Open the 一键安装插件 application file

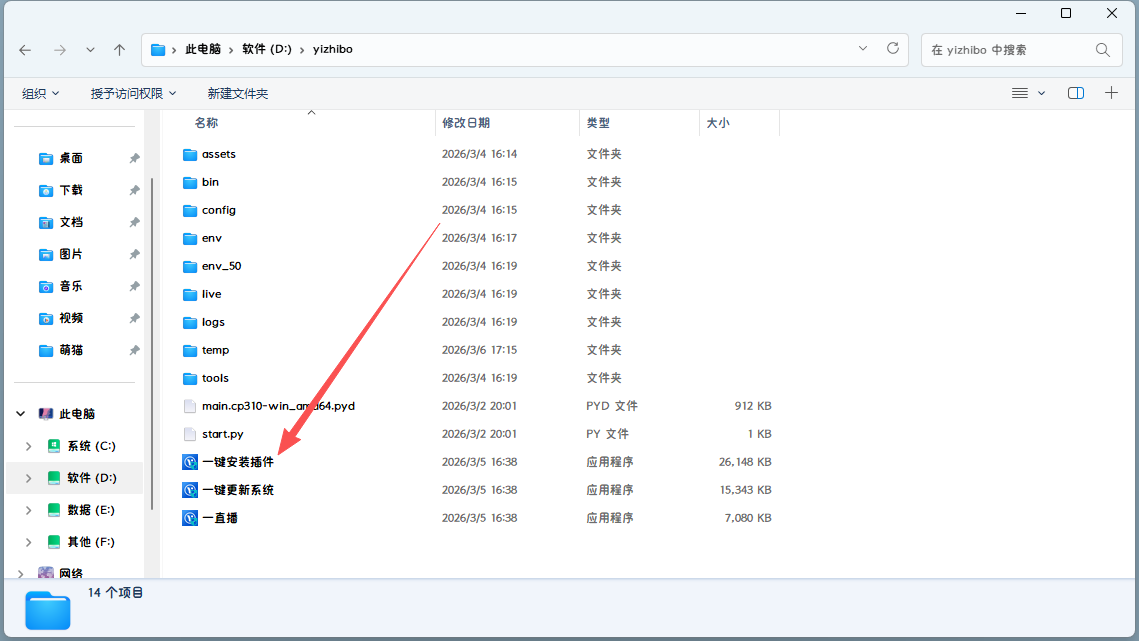pos(237,462)
